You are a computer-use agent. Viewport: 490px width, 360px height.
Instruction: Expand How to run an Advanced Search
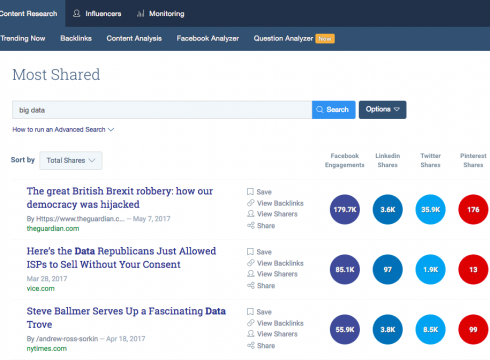pyautogui.click(x=63, y=130)
